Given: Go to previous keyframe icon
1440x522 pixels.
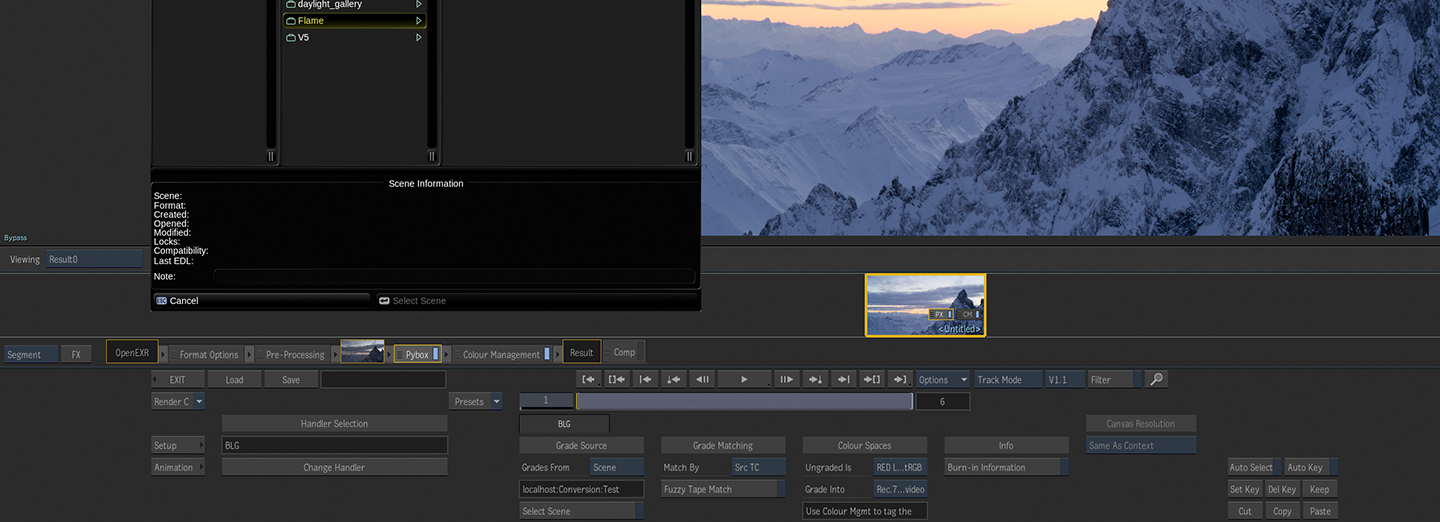Looking at the screenshot, I should coord(674,380).
